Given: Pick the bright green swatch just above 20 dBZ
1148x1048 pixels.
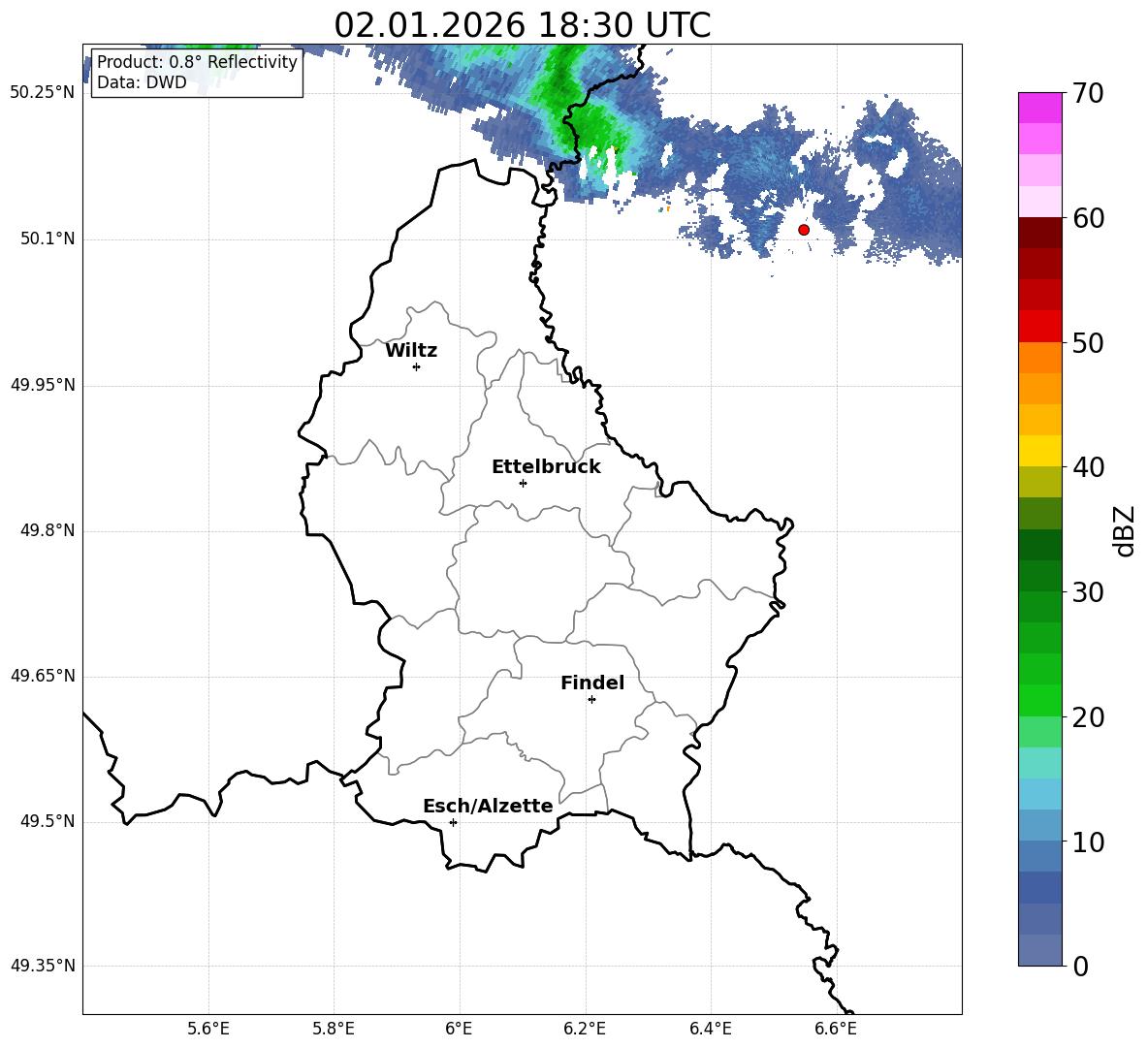Looking at the screenshot, I should (x=1040, y=700).
